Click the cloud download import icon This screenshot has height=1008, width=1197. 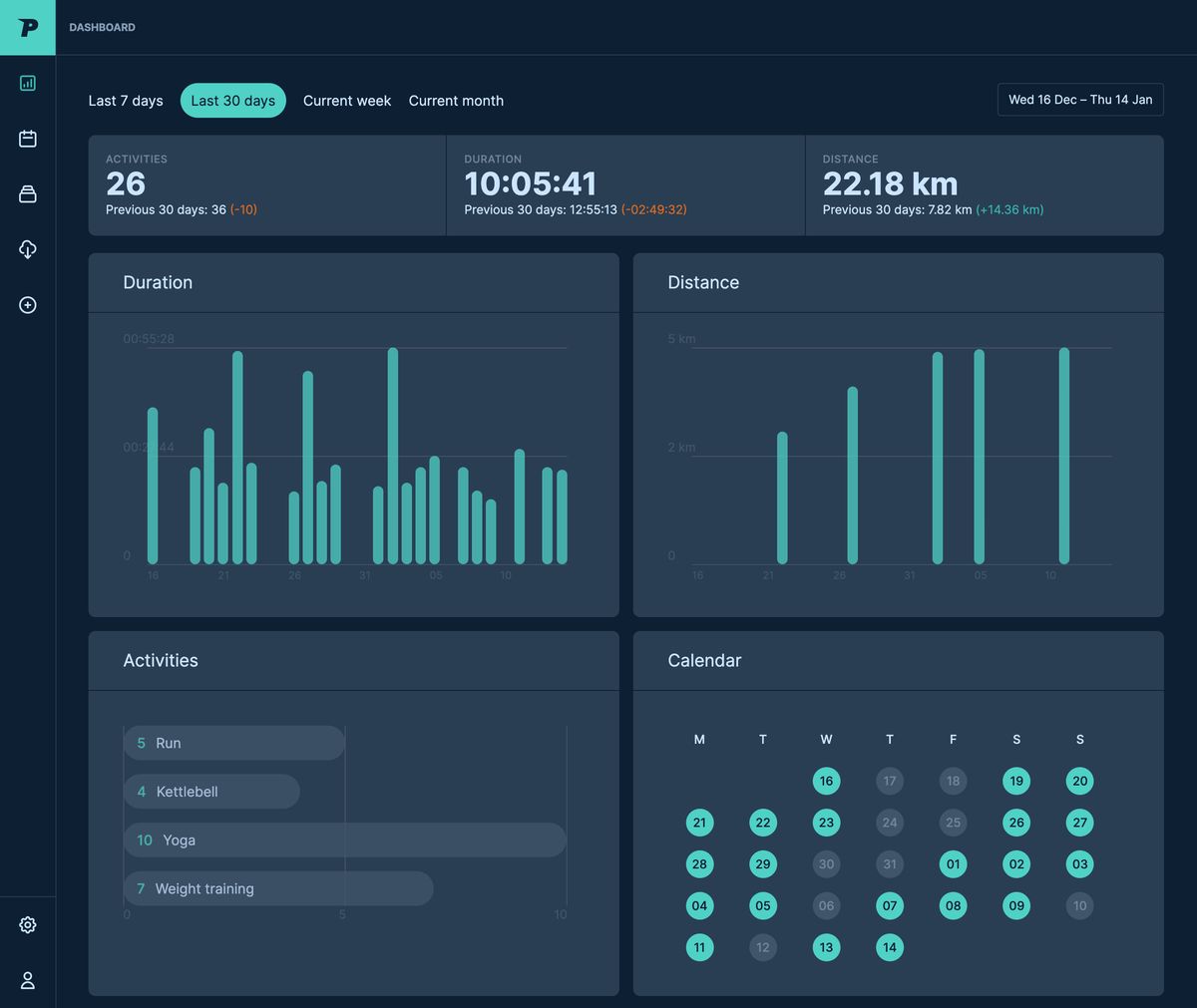tap(28, 249)
